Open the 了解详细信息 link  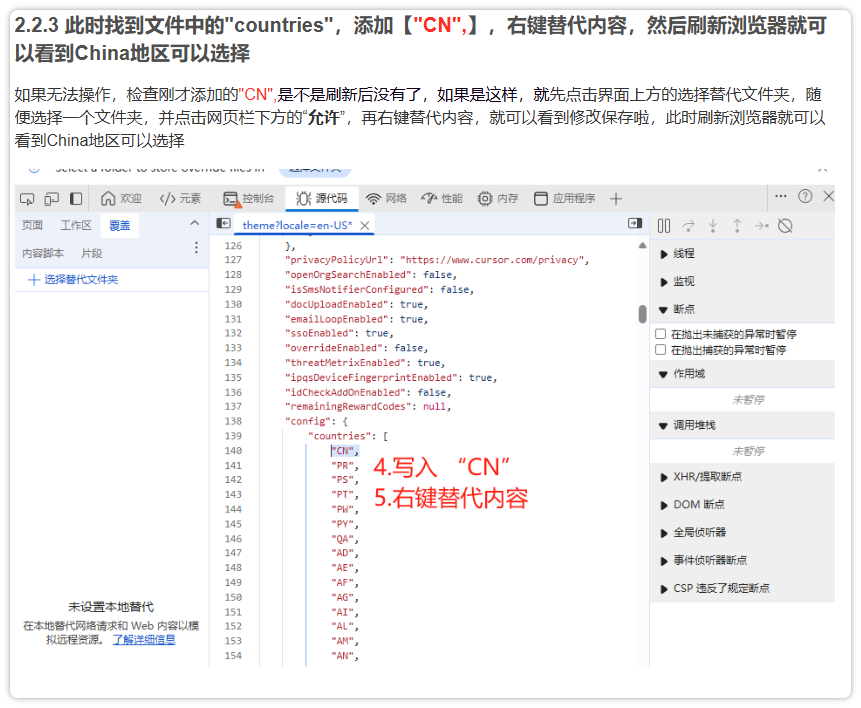pos(144,639)
